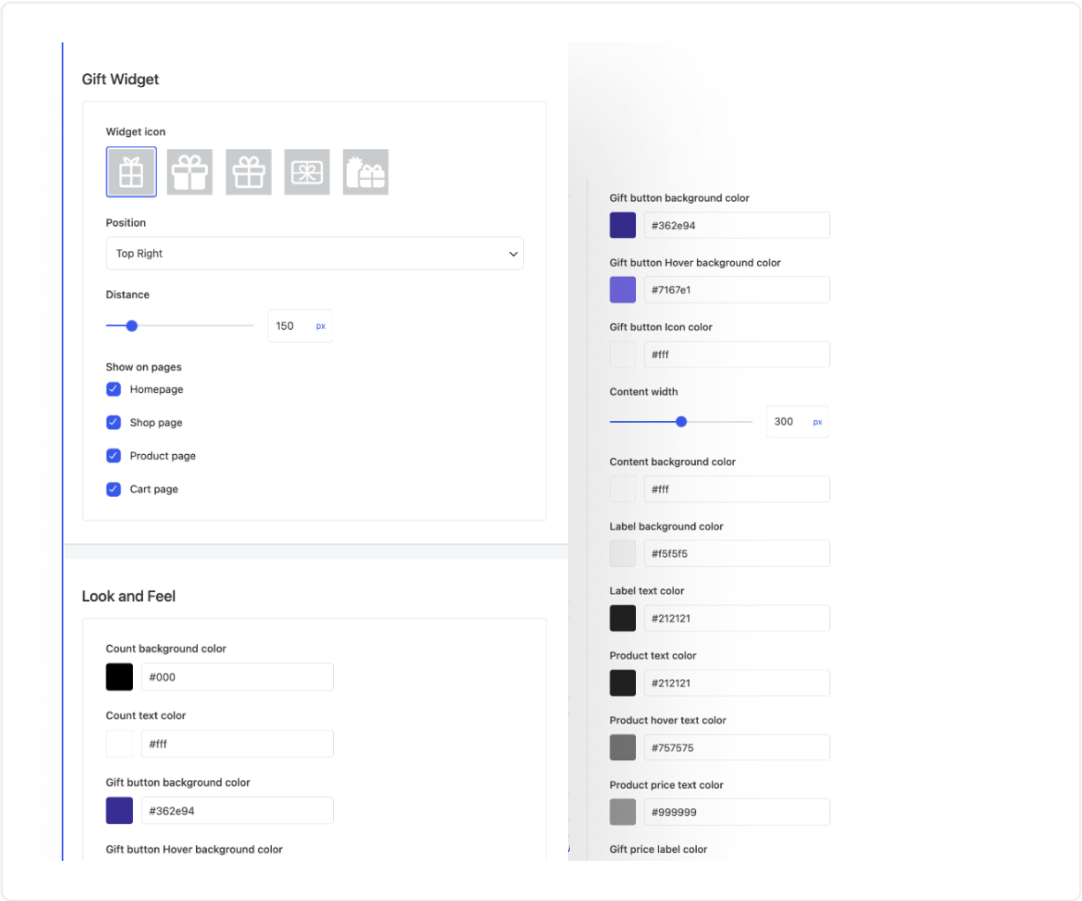Open the Count text color white swatch

click(119, 744)
